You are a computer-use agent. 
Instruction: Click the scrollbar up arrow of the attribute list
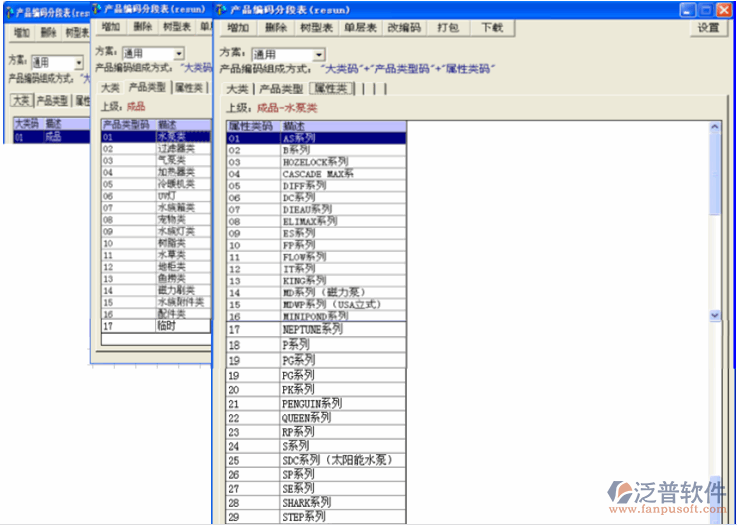[714, 127]
